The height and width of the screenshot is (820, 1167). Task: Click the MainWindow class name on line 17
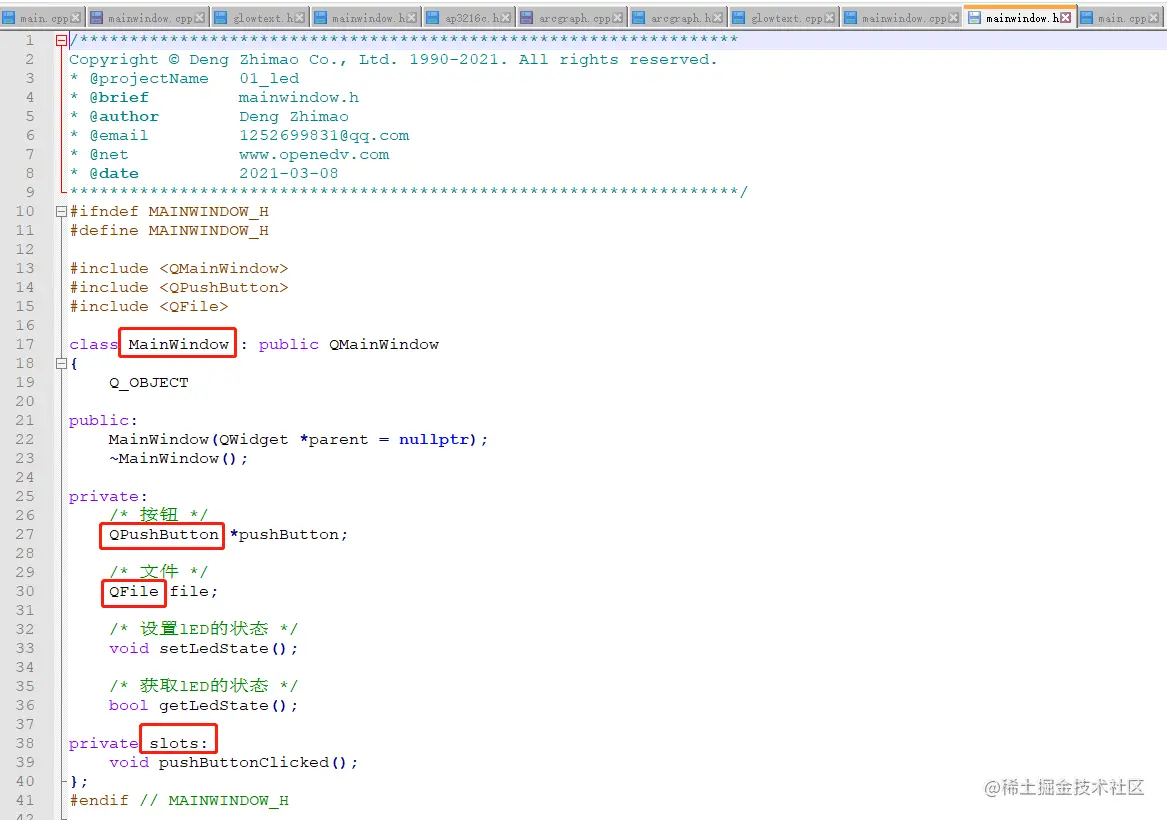click(x=178, y=344)
